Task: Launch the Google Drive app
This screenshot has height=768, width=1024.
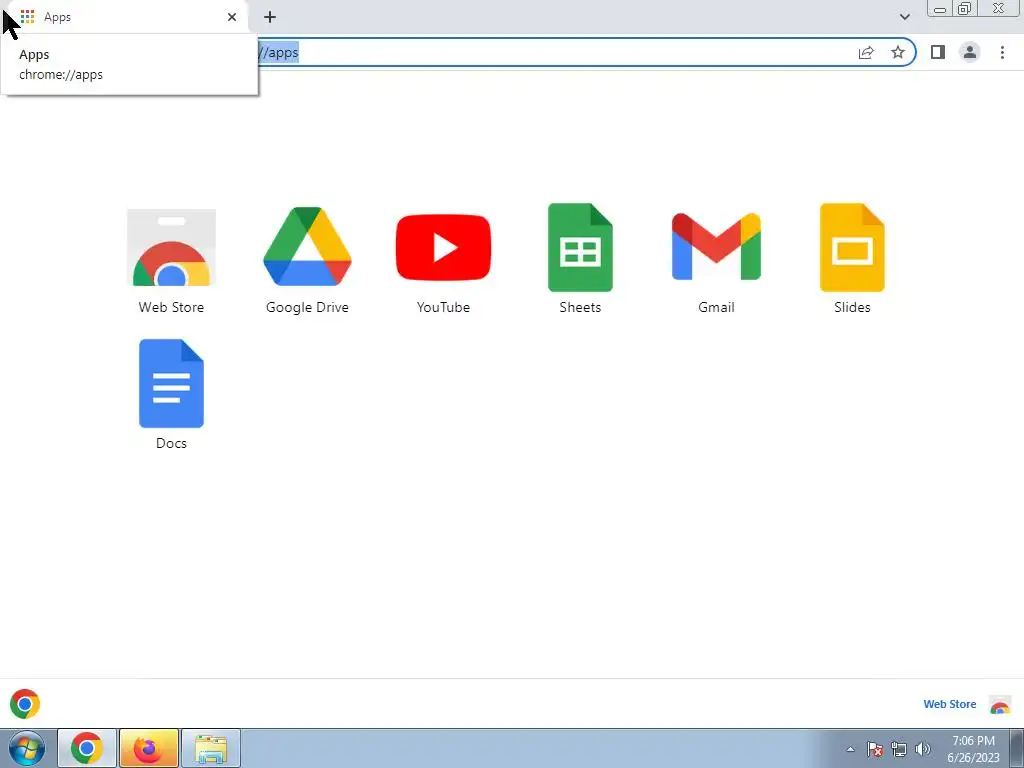Action: [x=307, y=247]
